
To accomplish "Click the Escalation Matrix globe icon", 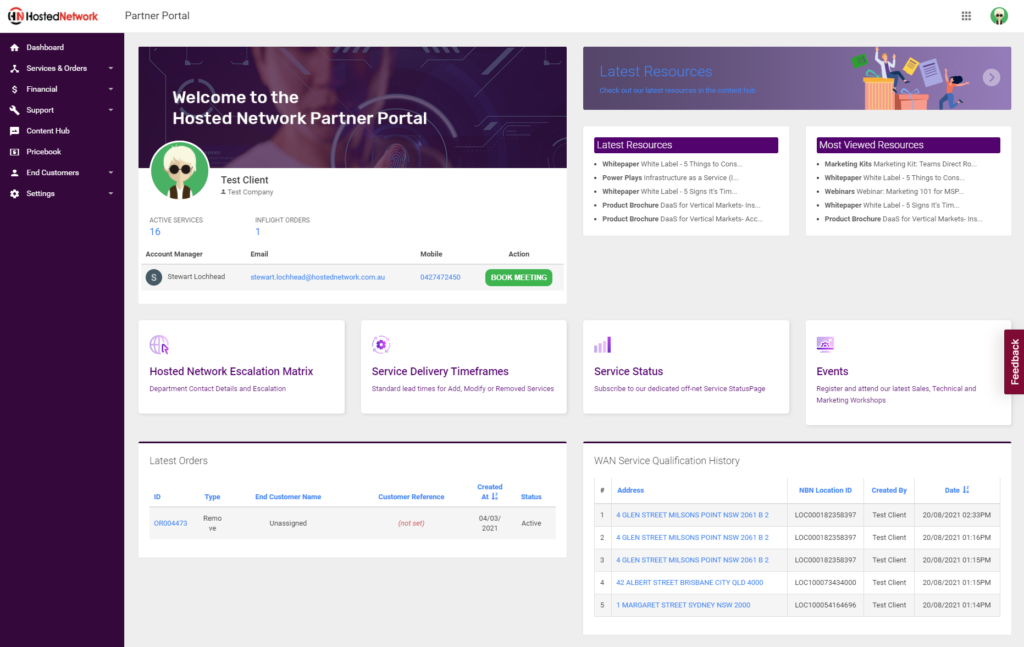I will tap(159, 344).
